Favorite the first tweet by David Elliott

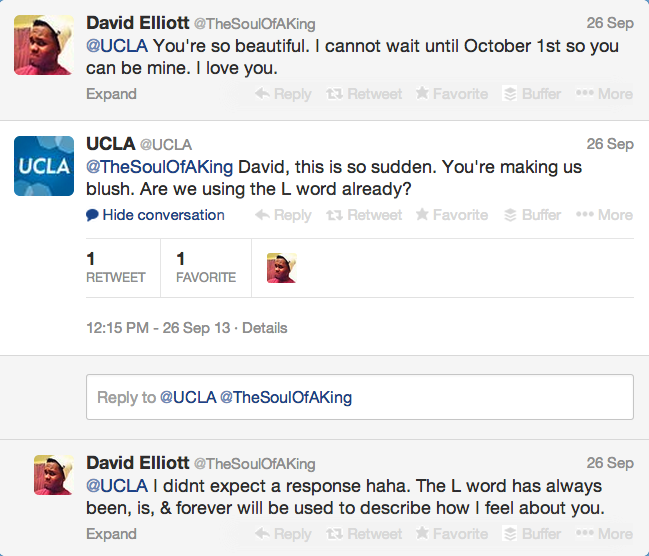click(x=451, y=94)
